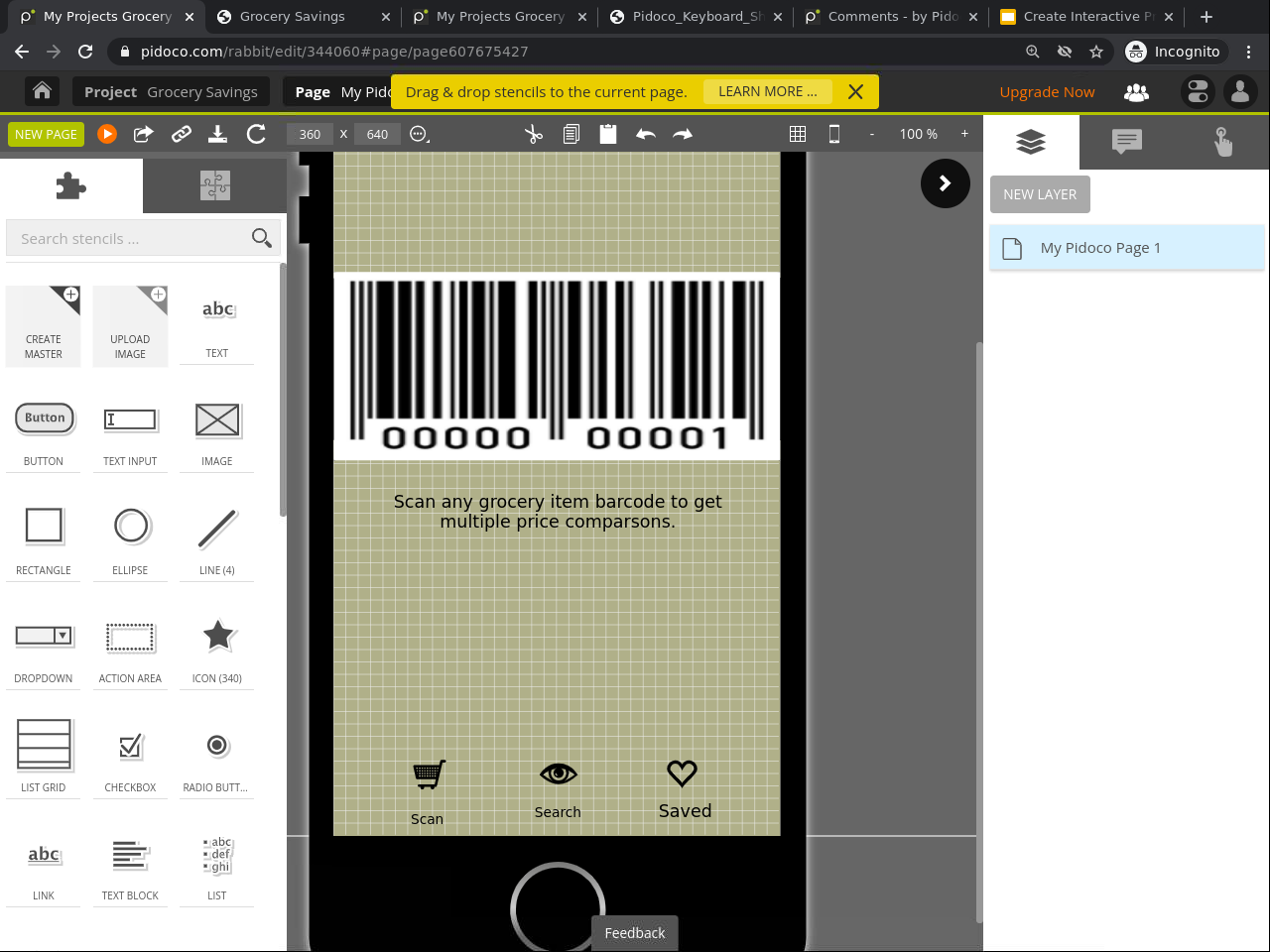
Task: Click the scissors cut icon
Action: click(x=534, y=134)
